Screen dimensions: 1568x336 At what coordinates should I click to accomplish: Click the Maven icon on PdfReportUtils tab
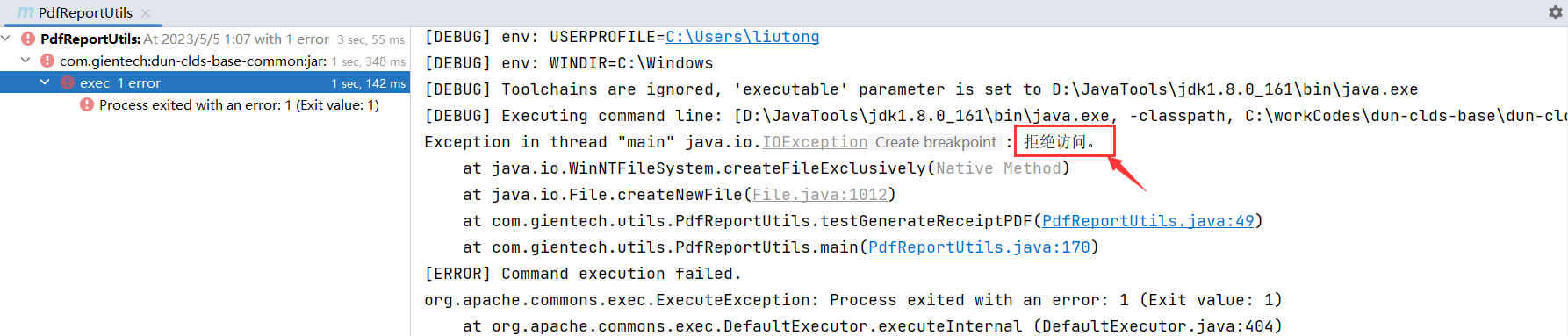coord(25,13)
